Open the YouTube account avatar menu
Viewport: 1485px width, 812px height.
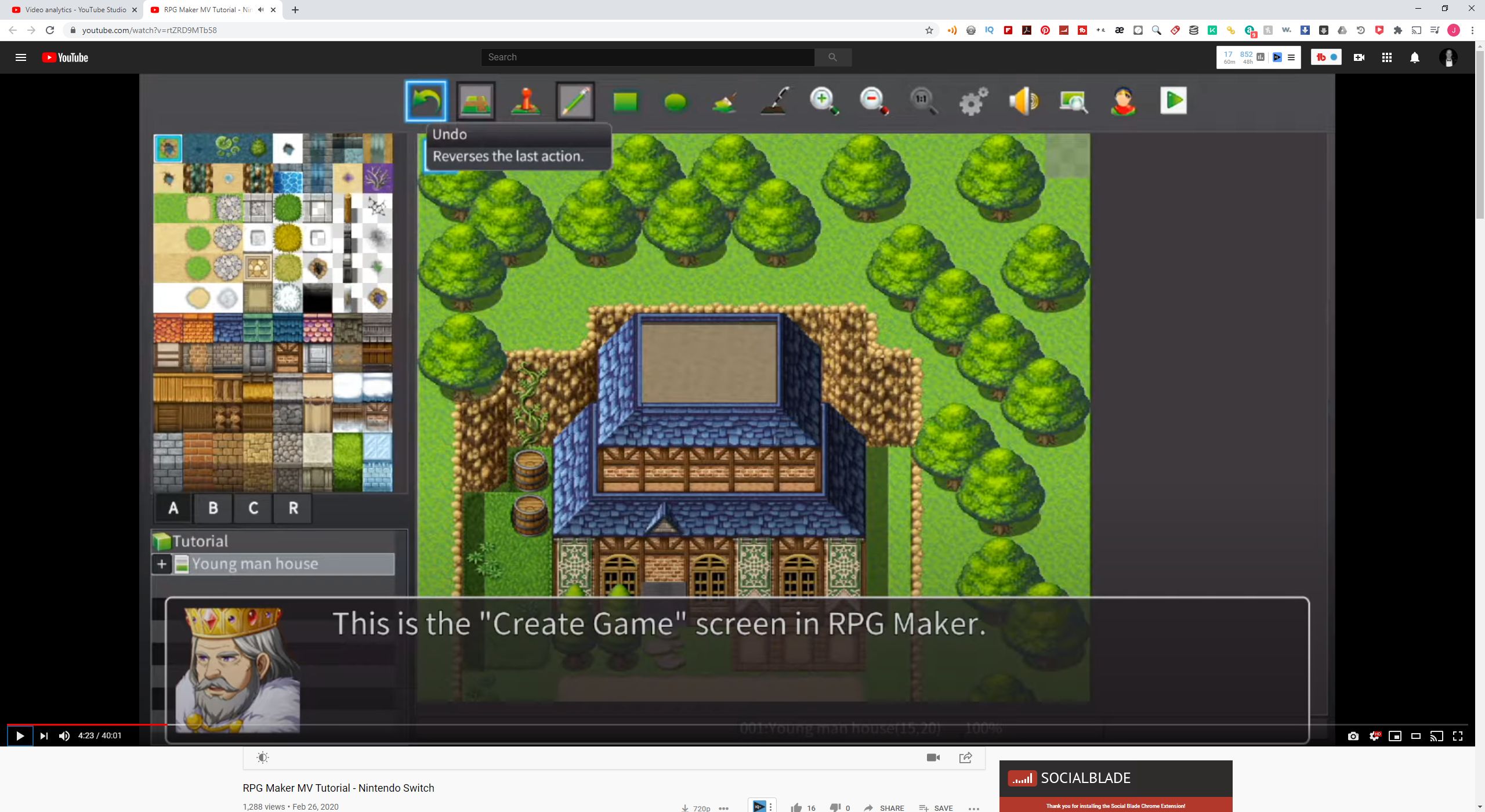[1448, 57]
